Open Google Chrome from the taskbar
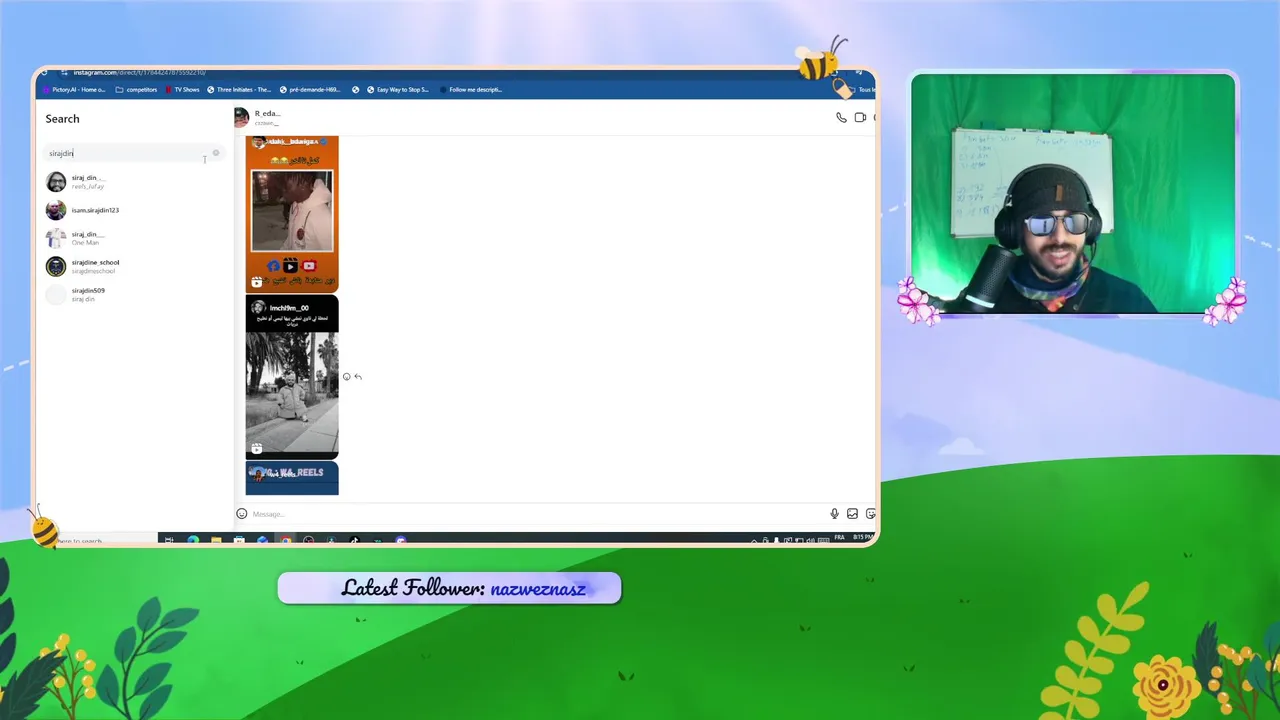The width and height of the screenshot is (1280, 720). coord(285,541)
